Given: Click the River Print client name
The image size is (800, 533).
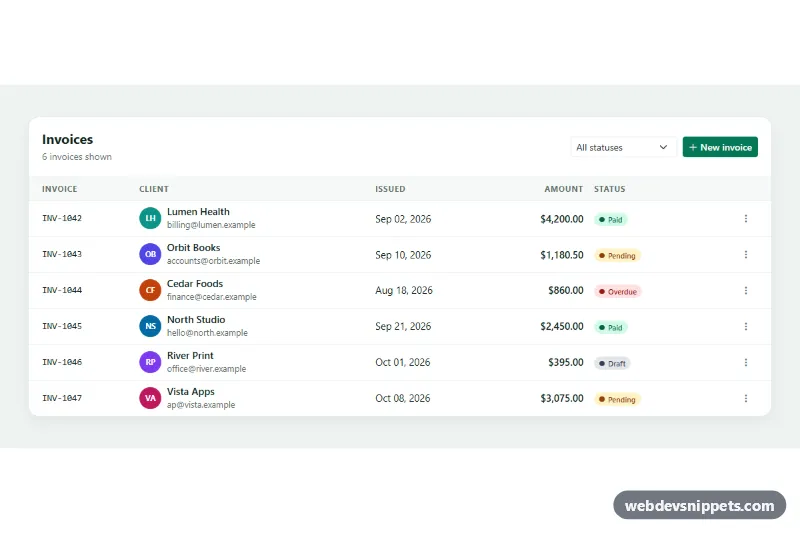Looking at the screenshot, I should coord(190,356).
